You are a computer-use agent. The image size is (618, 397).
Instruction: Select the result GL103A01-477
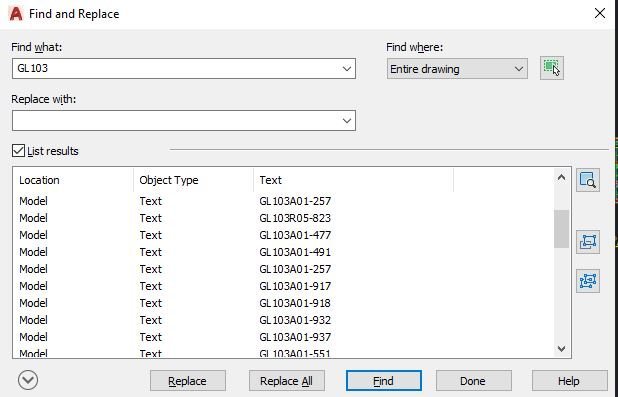[x=295, y=235]
